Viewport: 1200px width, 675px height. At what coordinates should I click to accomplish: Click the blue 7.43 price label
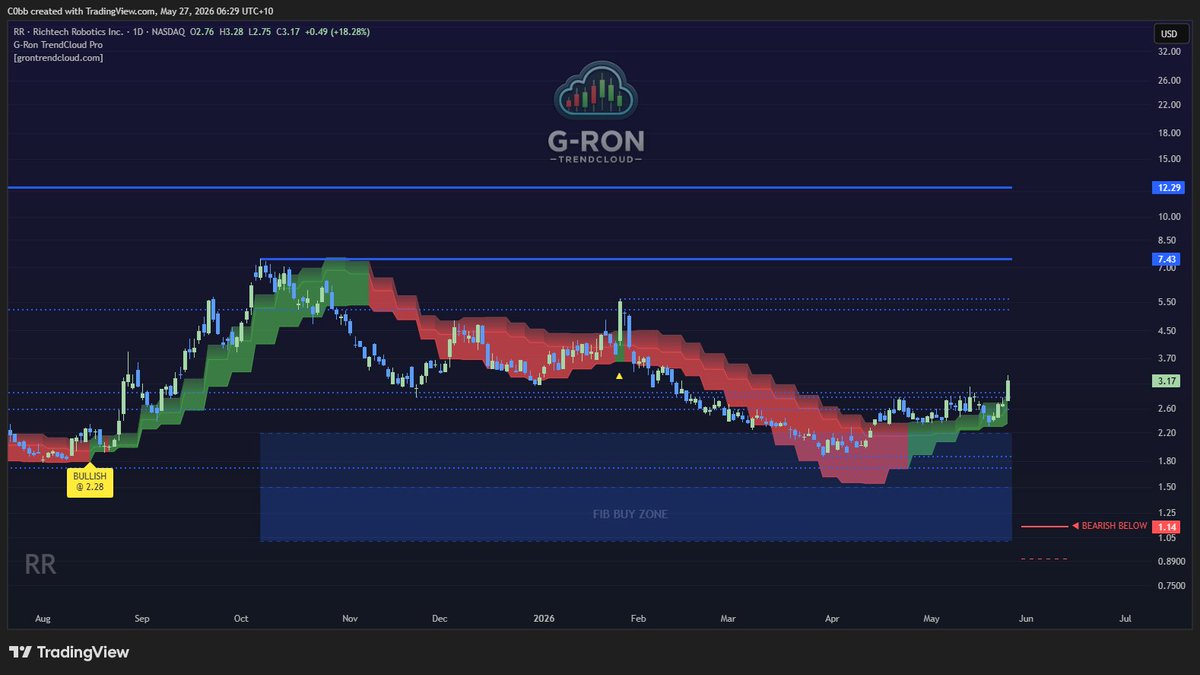[1165, 259]
